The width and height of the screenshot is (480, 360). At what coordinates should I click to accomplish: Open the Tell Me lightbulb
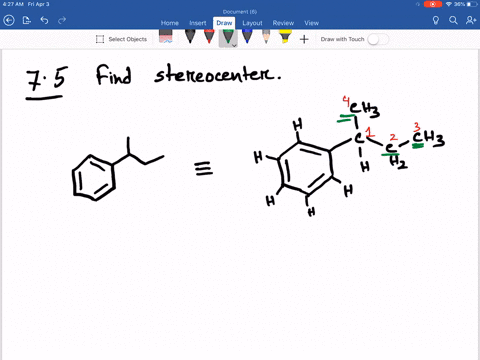click(436, 21)
